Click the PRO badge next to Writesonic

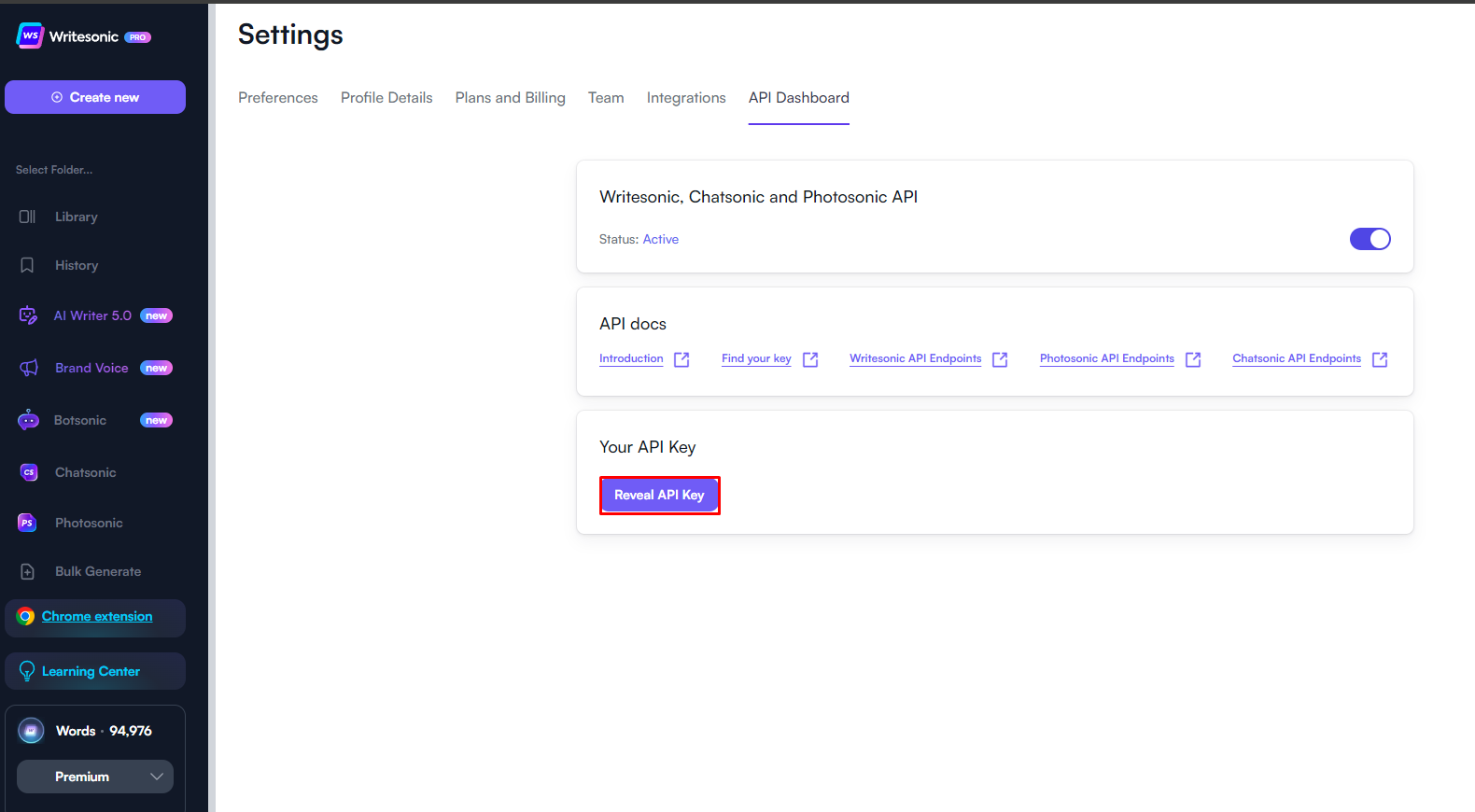tap(138, 37)
